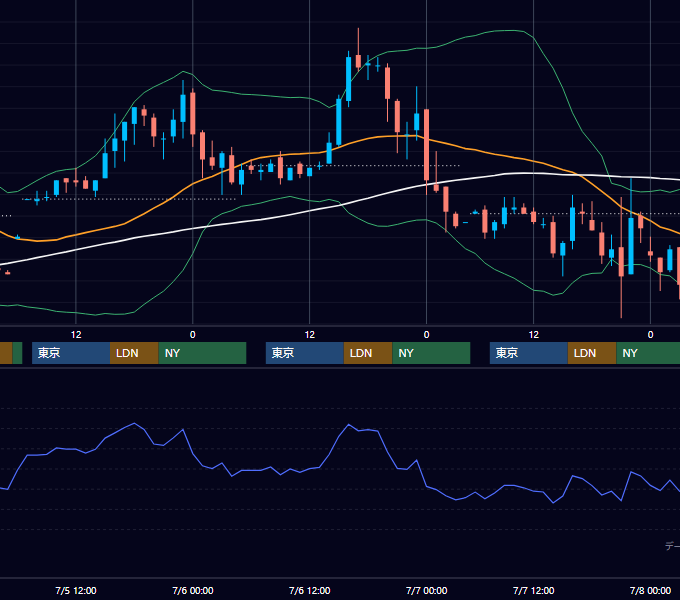Select the LDN session block on 7/6
This screenshot has height=600, width=680.
[368, 353]
